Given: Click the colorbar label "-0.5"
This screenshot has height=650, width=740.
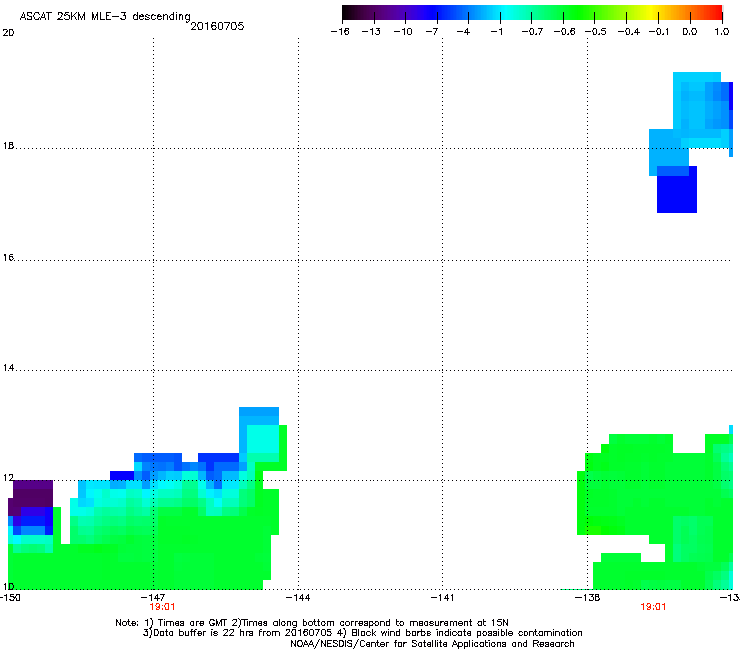Looking at the screenshot, I should (596, 32).
